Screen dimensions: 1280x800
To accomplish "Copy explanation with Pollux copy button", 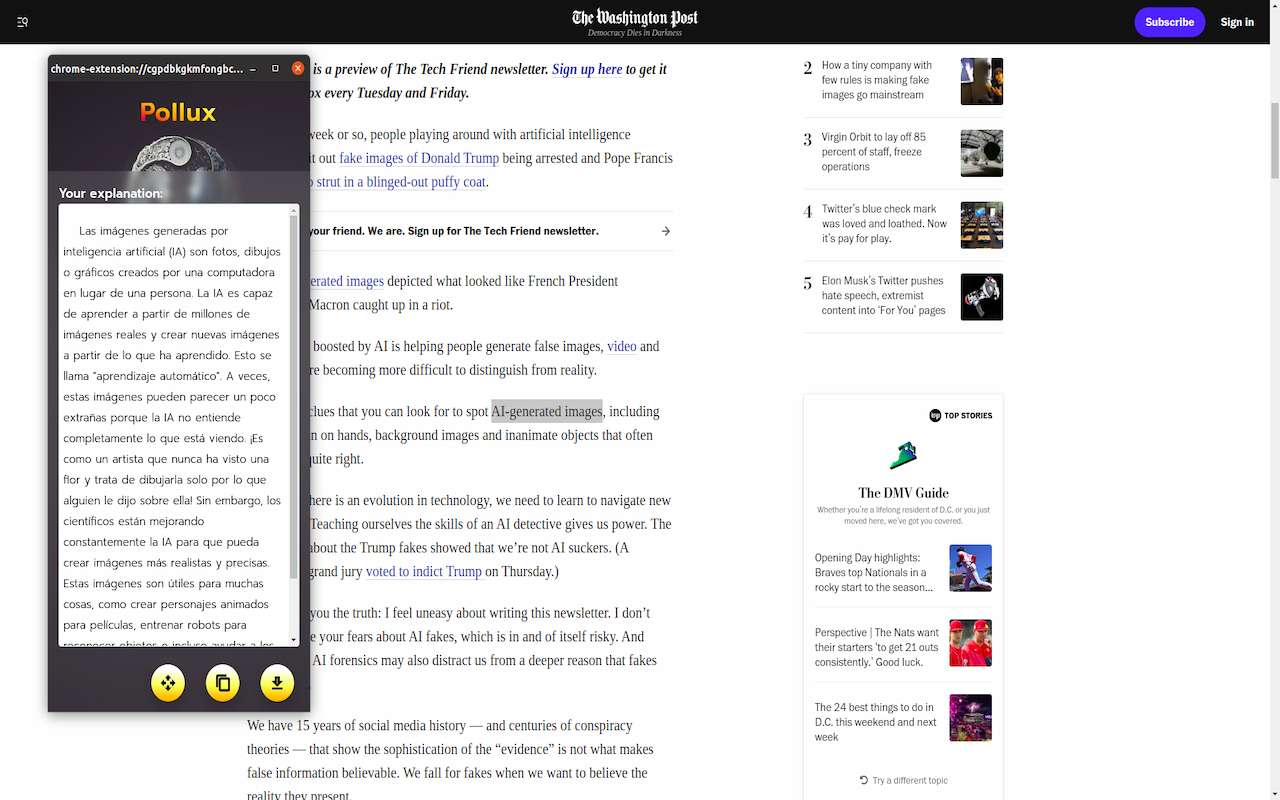I will coord(223,684).
